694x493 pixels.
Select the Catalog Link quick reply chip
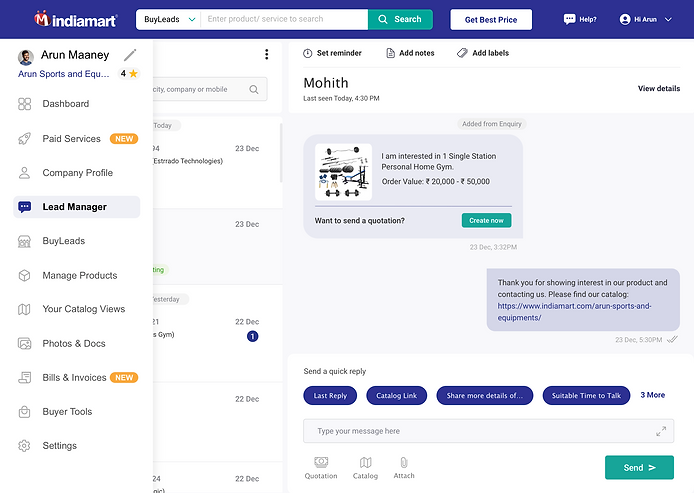click(x=397, y=396)
